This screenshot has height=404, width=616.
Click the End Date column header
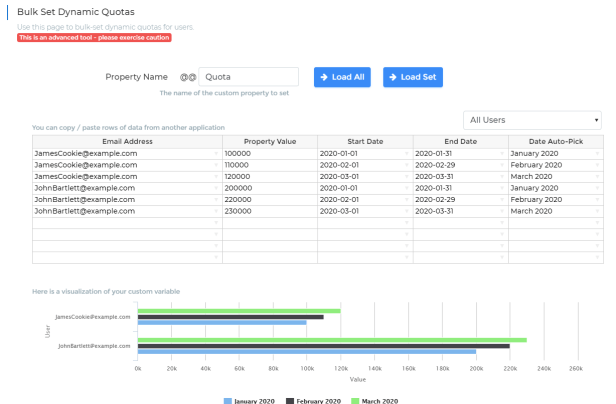click(460, 141)
